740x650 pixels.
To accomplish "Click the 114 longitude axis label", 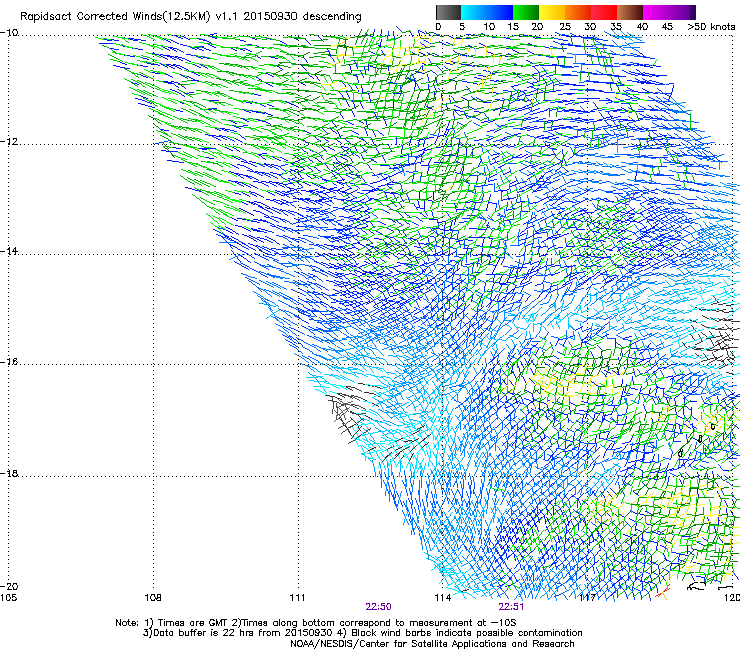I will [x=443, y=598].
